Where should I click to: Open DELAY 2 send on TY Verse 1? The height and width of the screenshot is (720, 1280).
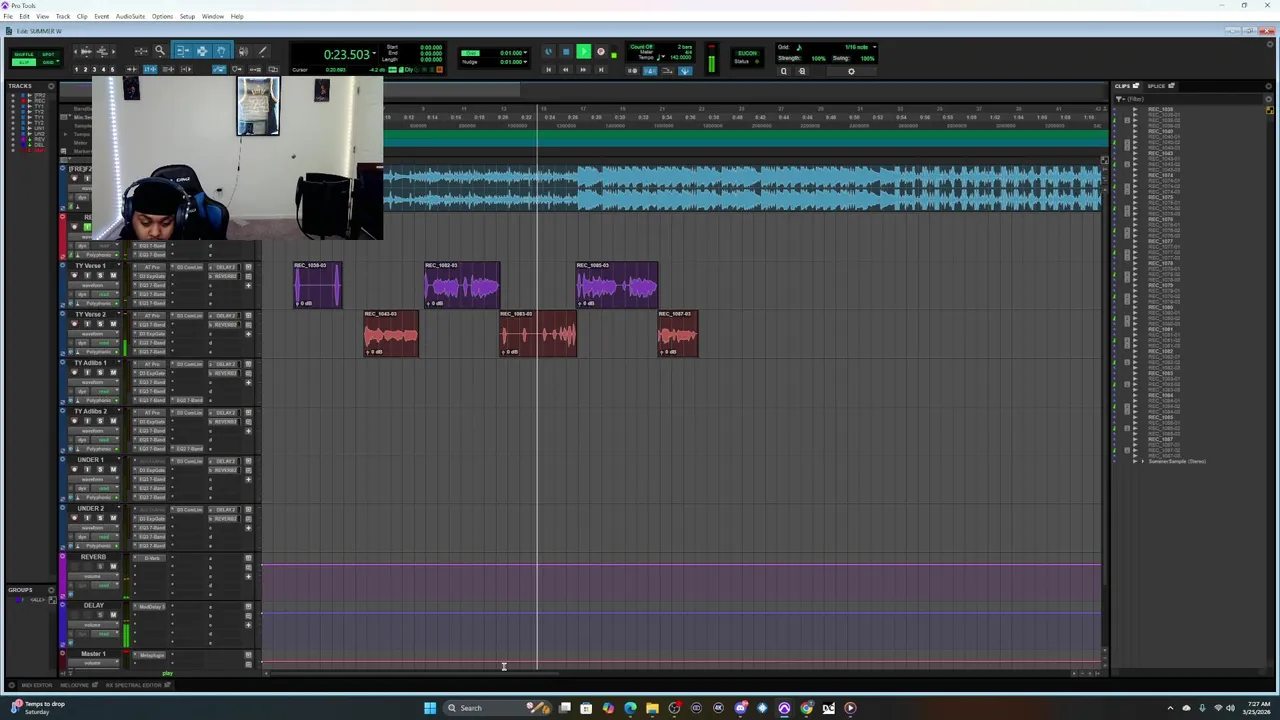[226, 267]
